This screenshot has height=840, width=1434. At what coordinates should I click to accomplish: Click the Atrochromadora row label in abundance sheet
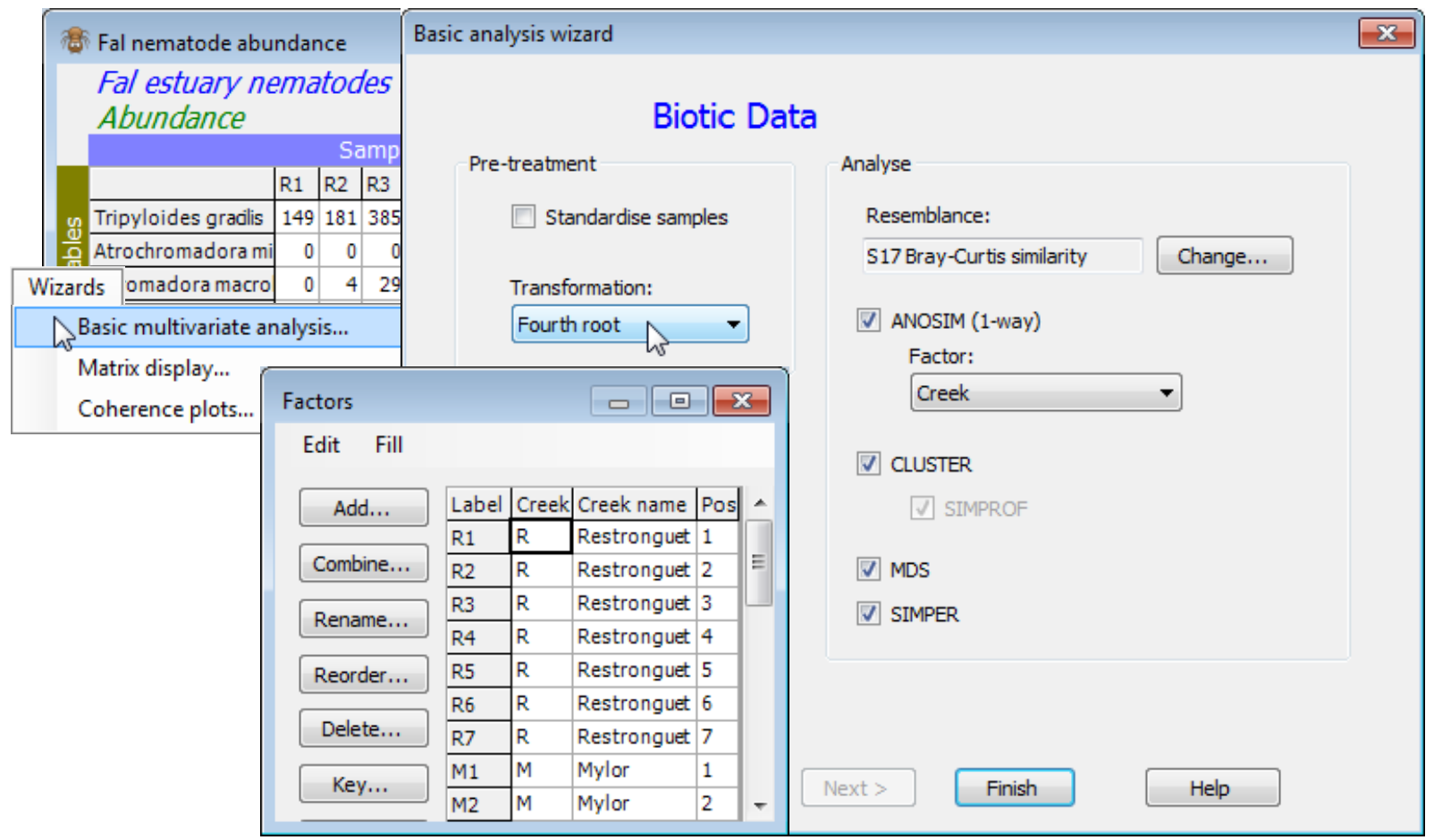tap(182, 251)
